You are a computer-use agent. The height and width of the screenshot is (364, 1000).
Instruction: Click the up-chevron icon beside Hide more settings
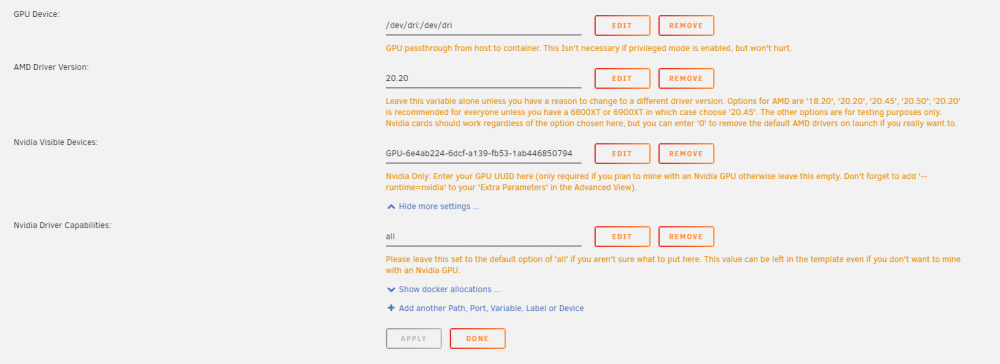coord(392,207)
